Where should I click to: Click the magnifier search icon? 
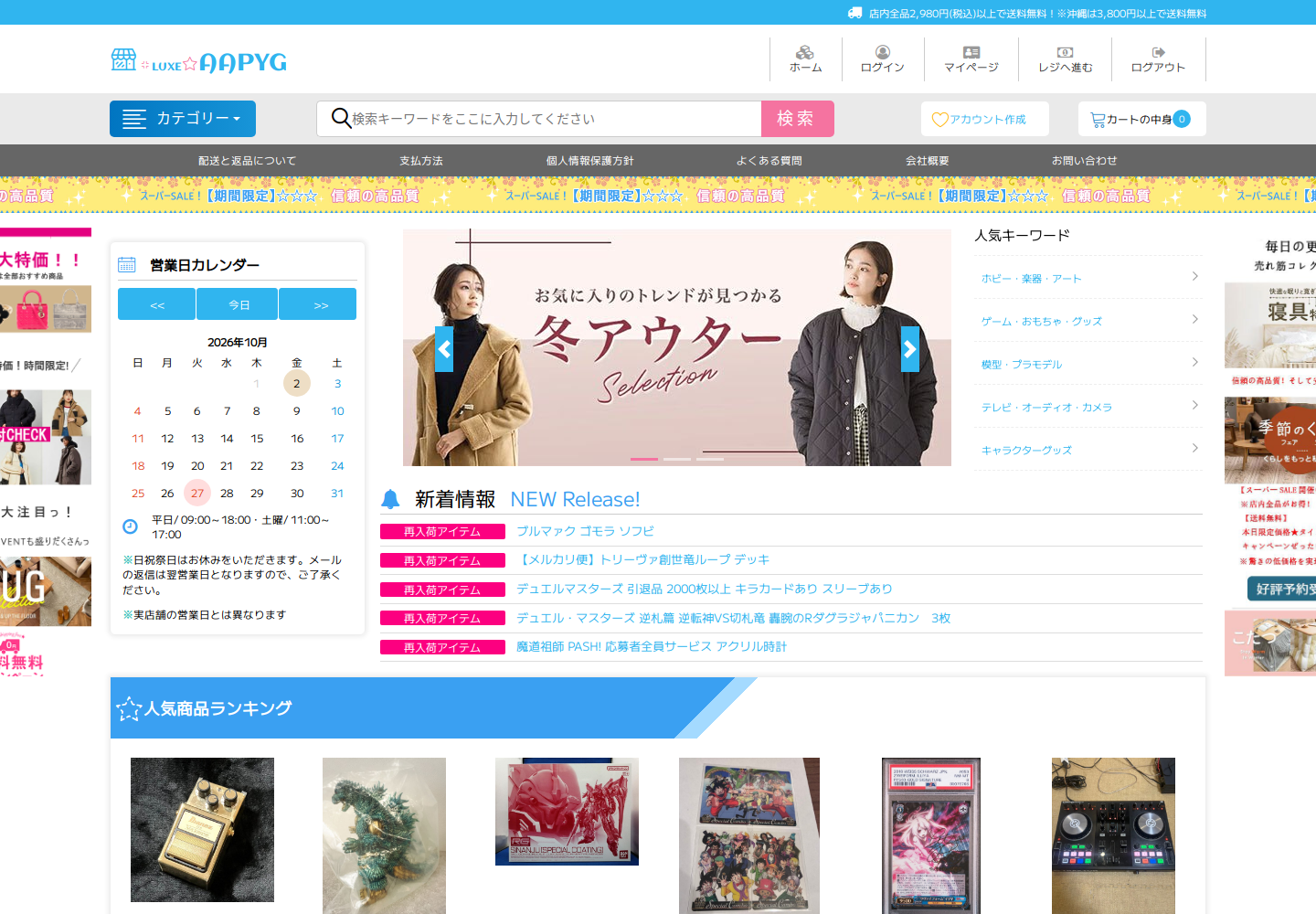(x=341, y=118)
